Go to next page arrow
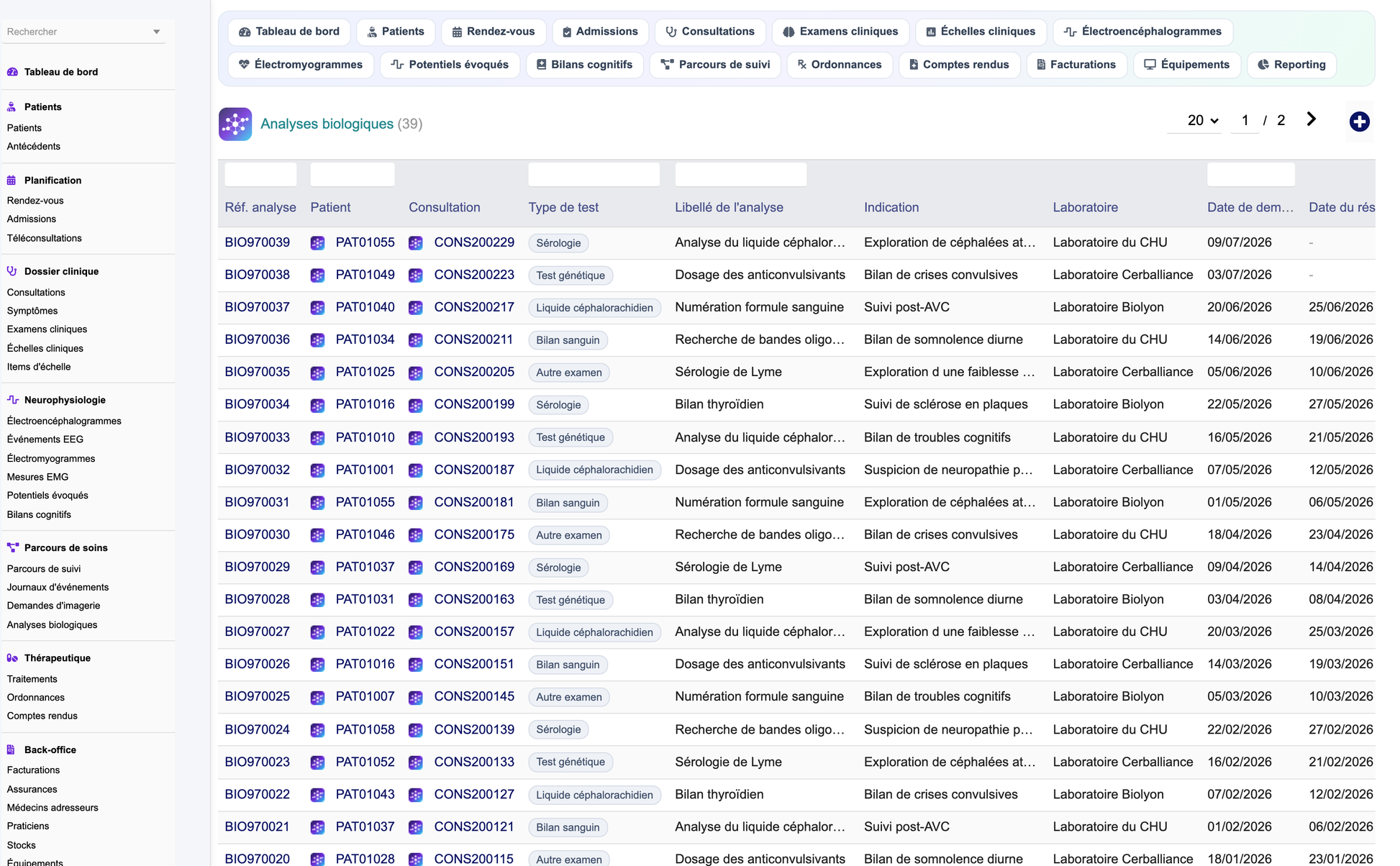Viewport: 1400px width, 866px height. point(1312,119)
